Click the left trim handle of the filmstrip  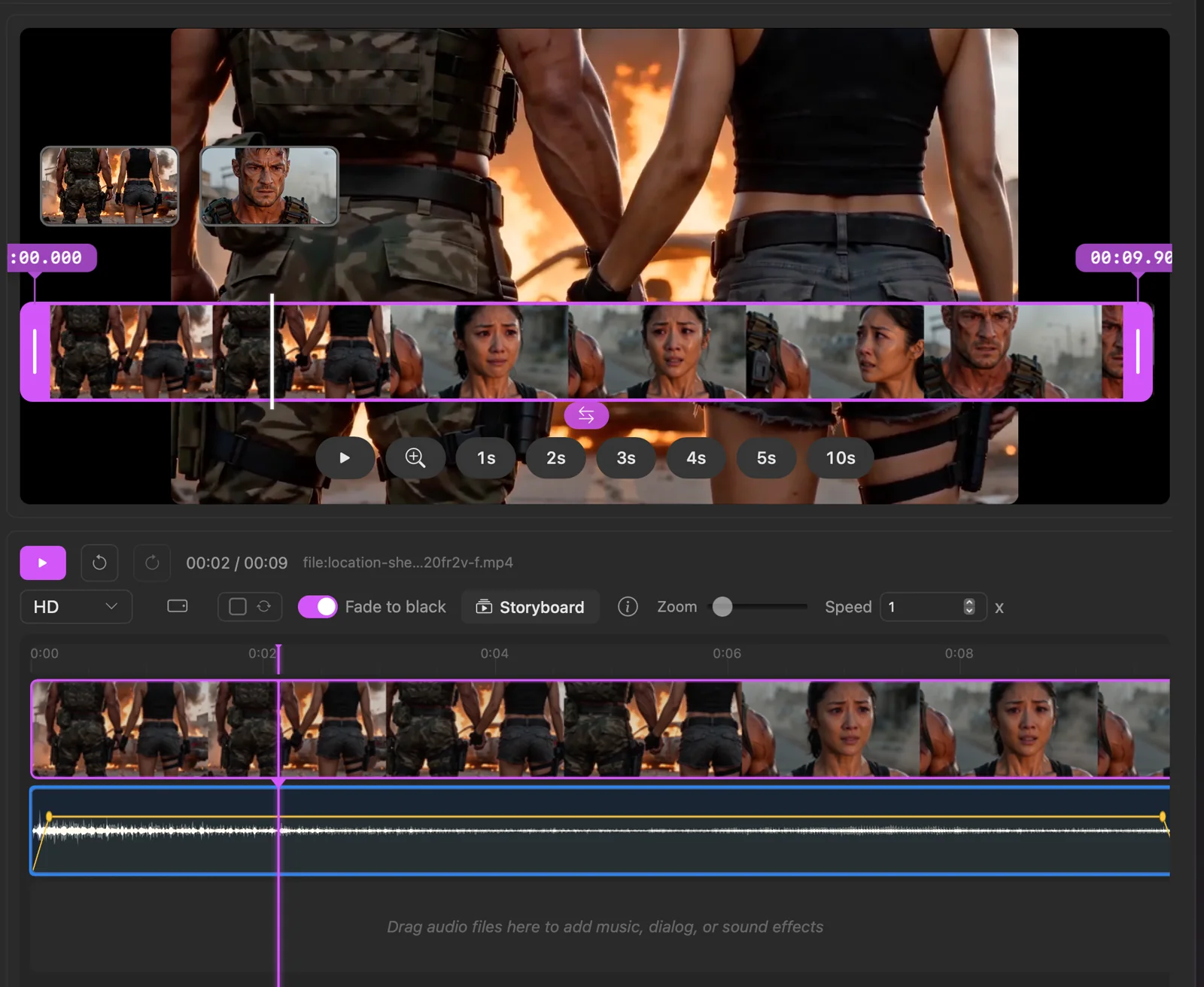[x=35, y=351]
